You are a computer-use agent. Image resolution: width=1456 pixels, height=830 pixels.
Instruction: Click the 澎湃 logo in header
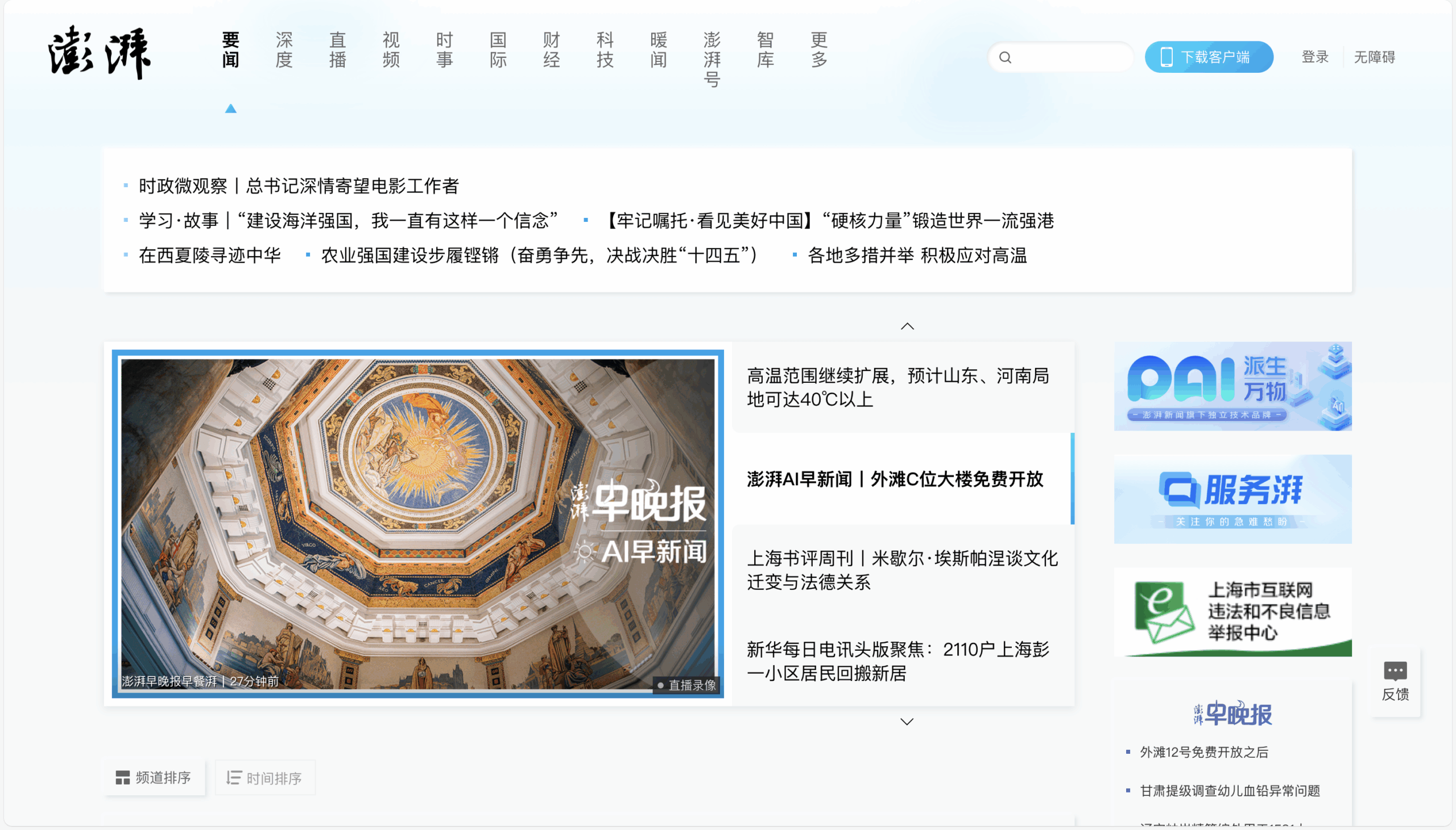coord(99,52)
